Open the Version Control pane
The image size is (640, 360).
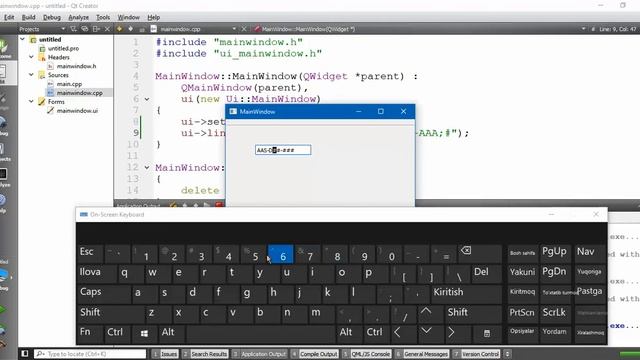[477, 354]
